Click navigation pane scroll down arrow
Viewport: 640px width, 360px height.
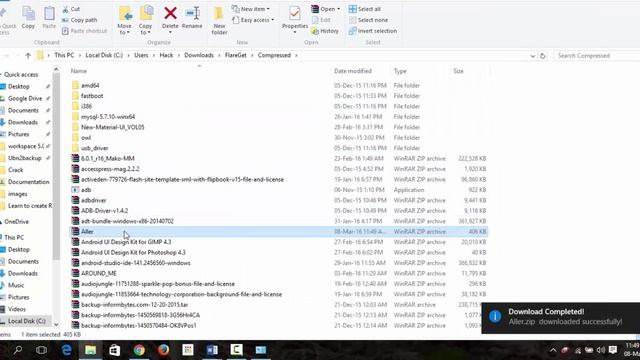pyautogui.click(x=56, y=325)
